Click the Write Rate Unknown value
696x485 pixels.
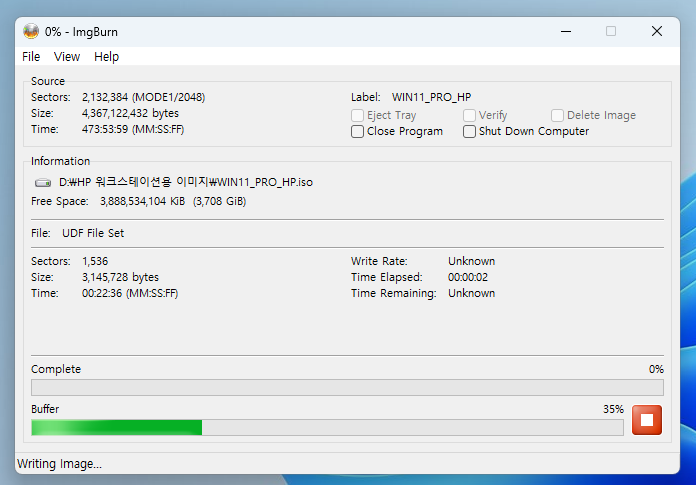tap(471, 261)
